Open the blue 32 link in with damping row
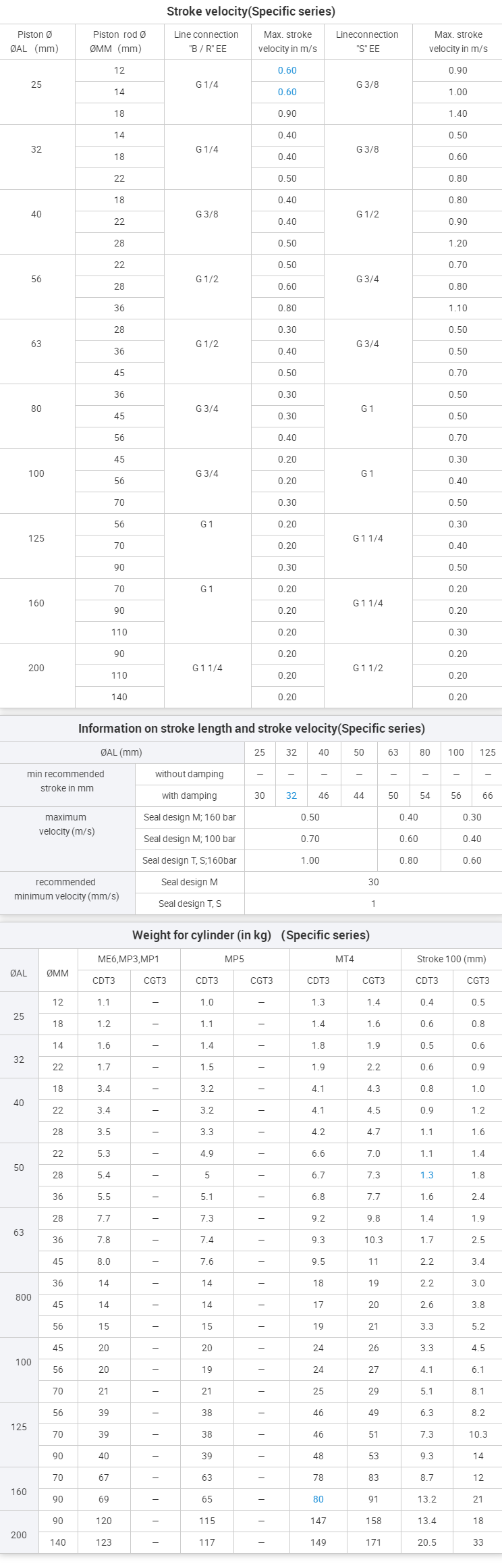The height and width of the screenshot is (1568, 502). pyautogui.click(x=291, y=795)
